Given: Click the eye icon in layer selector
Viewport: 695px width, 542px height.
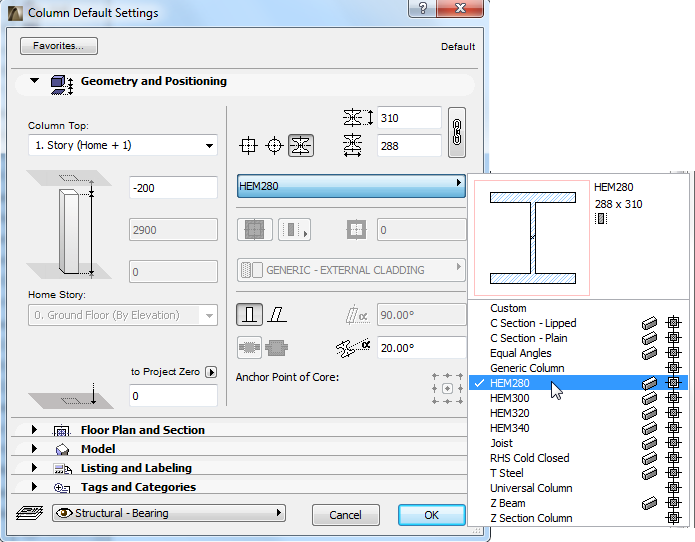Looking at the screenshot, I should click(64, 513).
